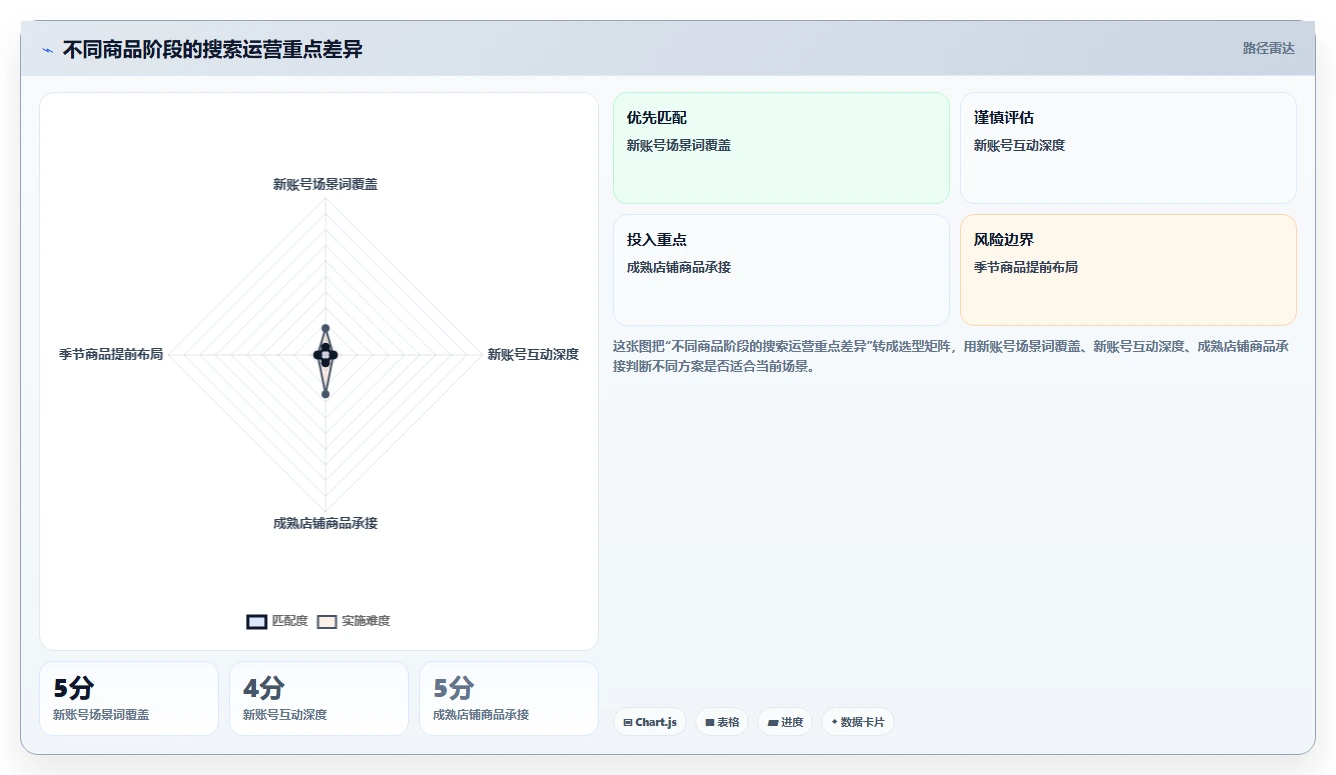Toggle the 实施难度 legend swatch

327,621
